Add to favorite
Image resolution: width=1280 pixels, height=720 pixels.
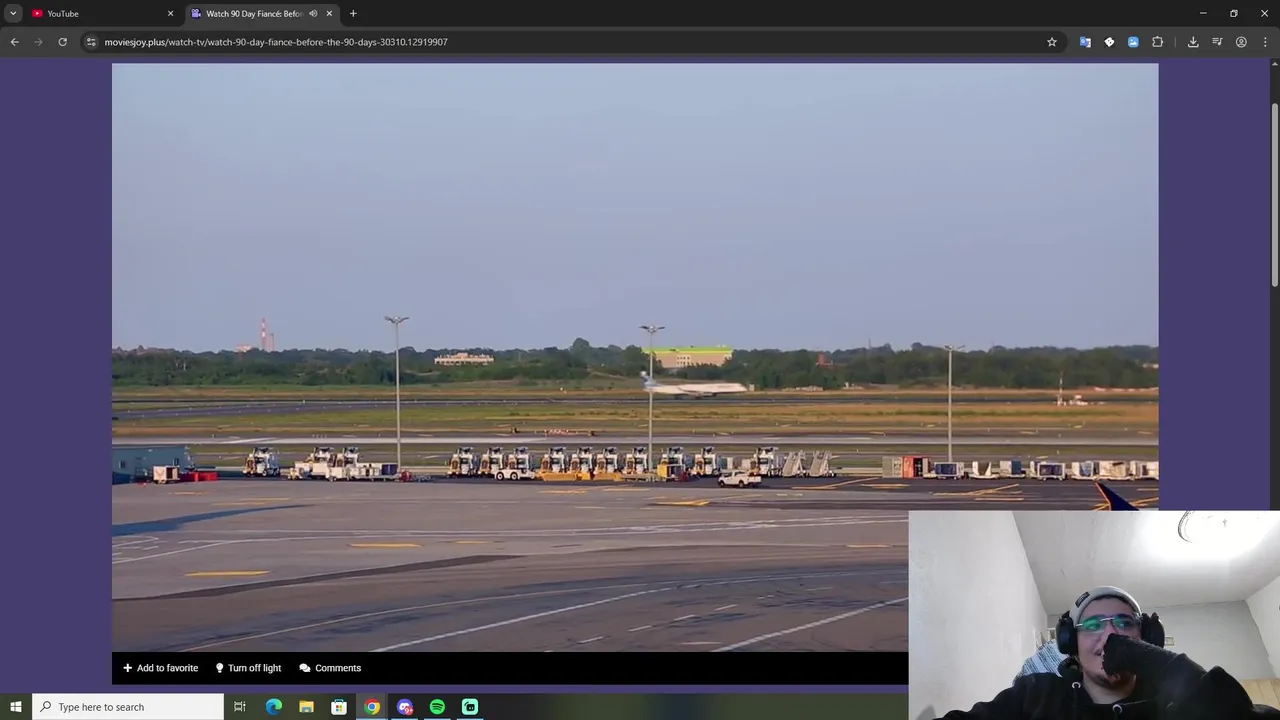point(160,668)
